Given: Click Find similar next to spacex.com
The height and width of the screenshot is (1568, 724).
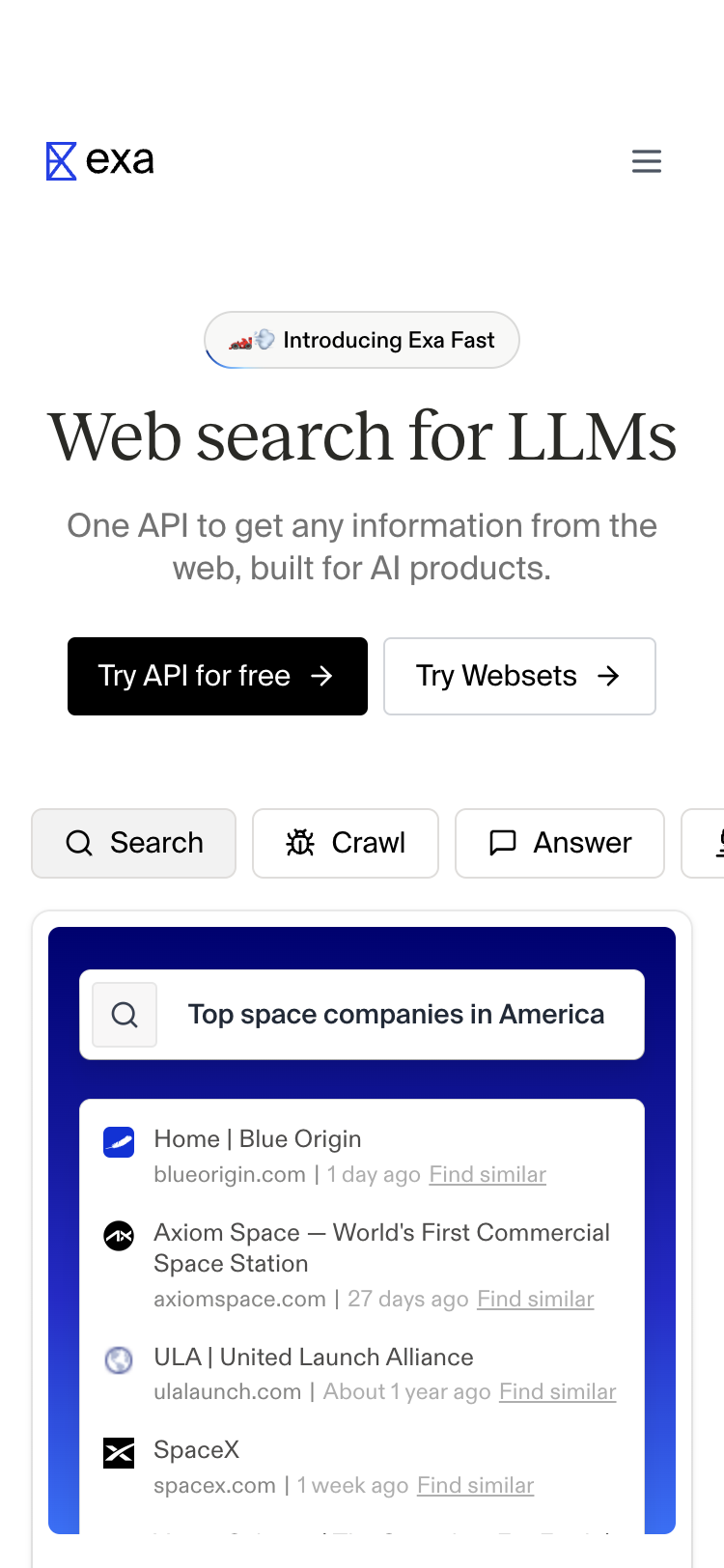Looking at the screenshot, I should point(475,1486).
